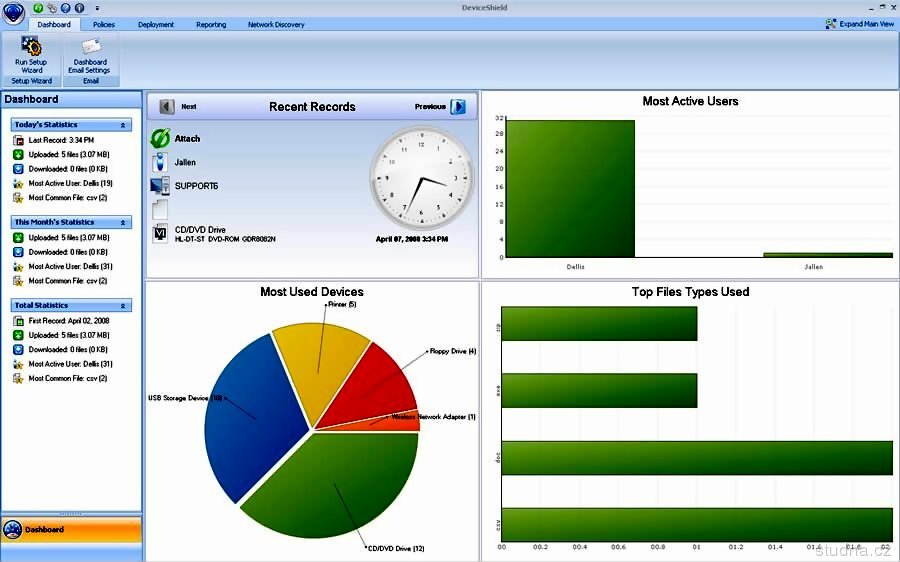Screen dimensions: 900x562
Task: Click Expand Main View
Action: pos(860,24)
